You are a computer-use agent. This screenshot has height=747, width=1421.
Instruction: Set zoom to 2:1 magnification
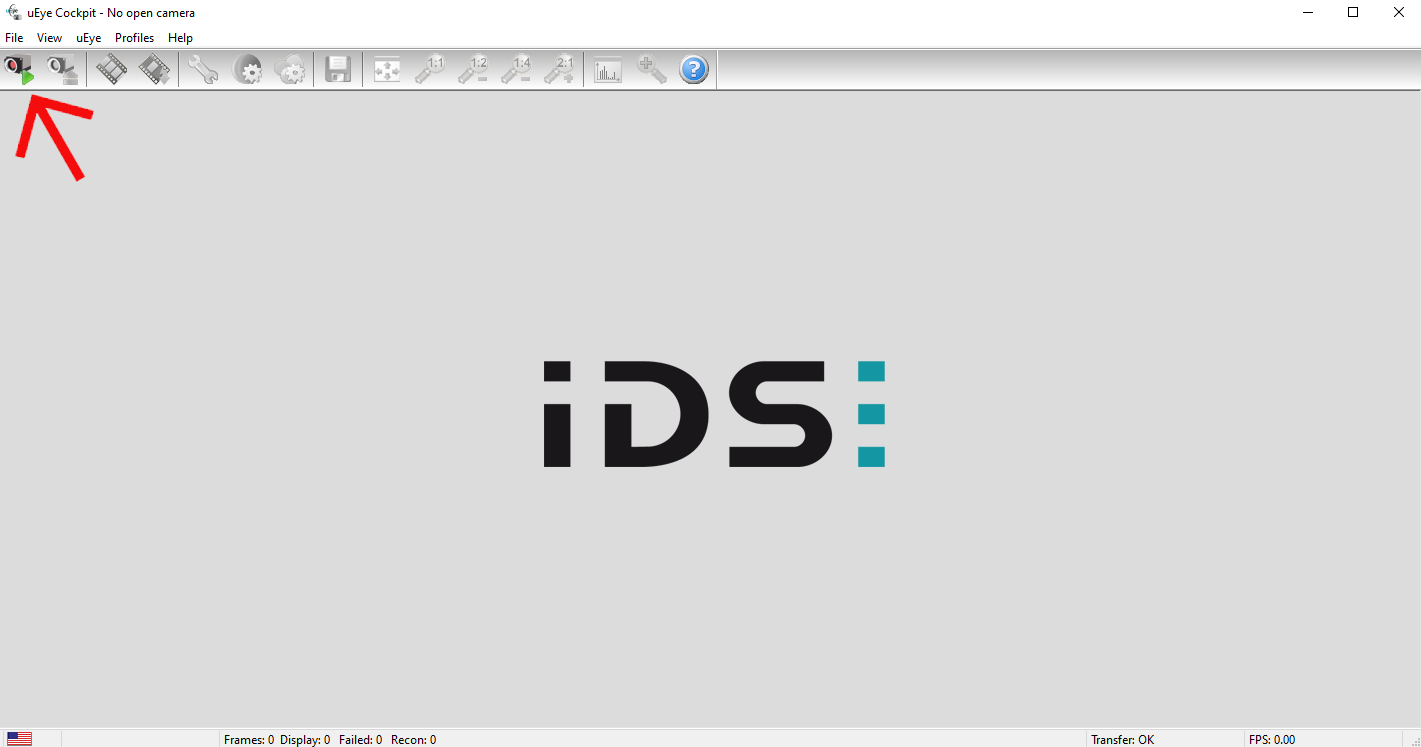click(559, 69)
